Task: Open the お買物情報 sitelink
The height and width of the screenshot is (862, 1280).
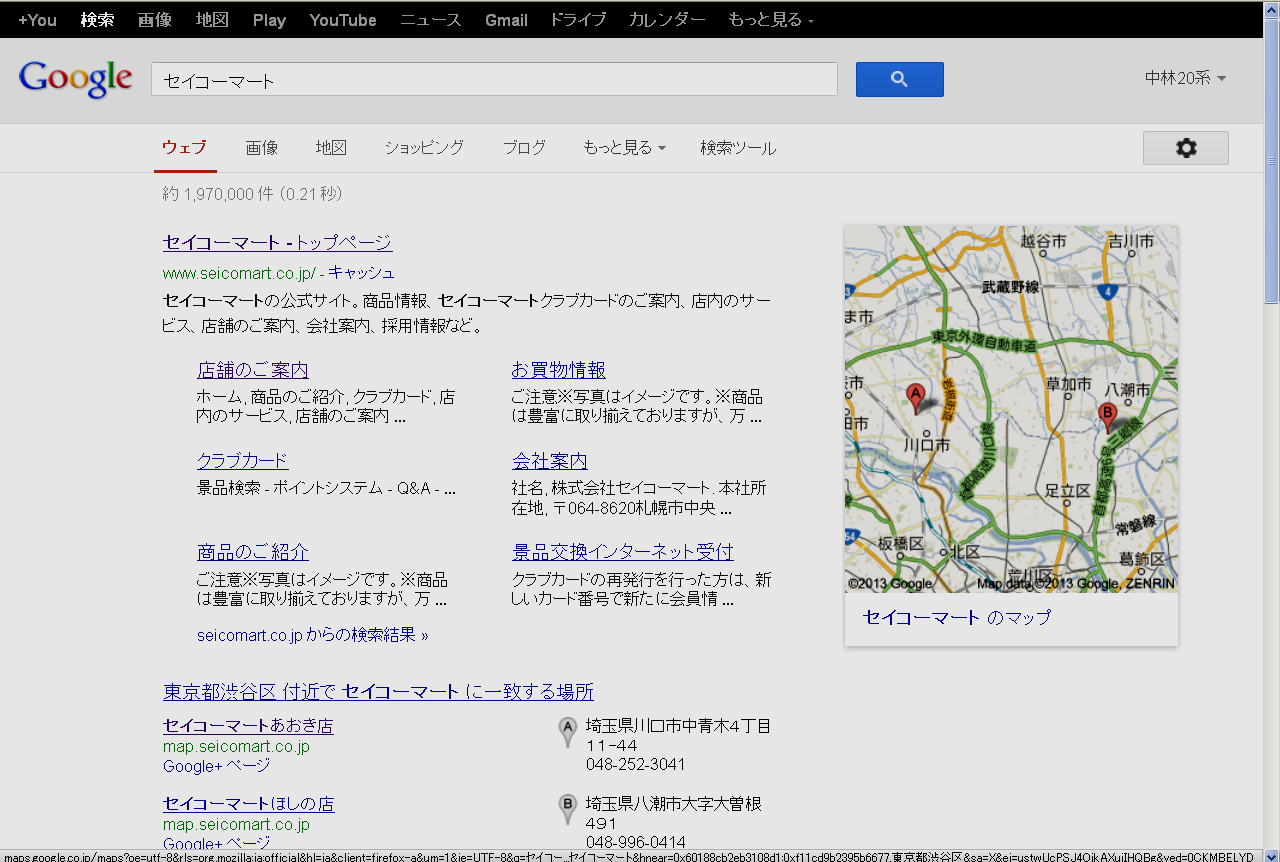Action: pos(558,370)
